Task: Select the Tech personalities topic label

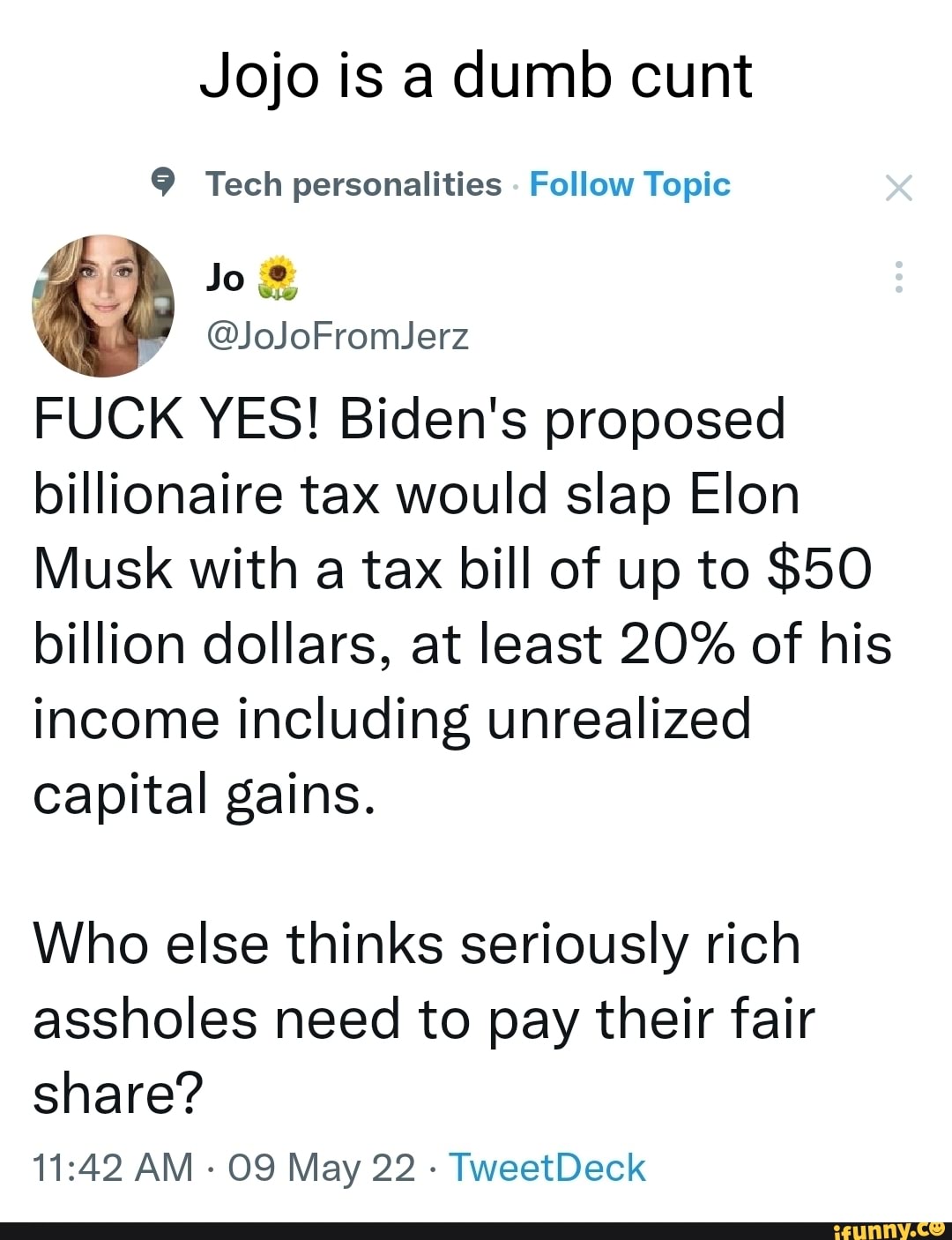Action: 351,184
